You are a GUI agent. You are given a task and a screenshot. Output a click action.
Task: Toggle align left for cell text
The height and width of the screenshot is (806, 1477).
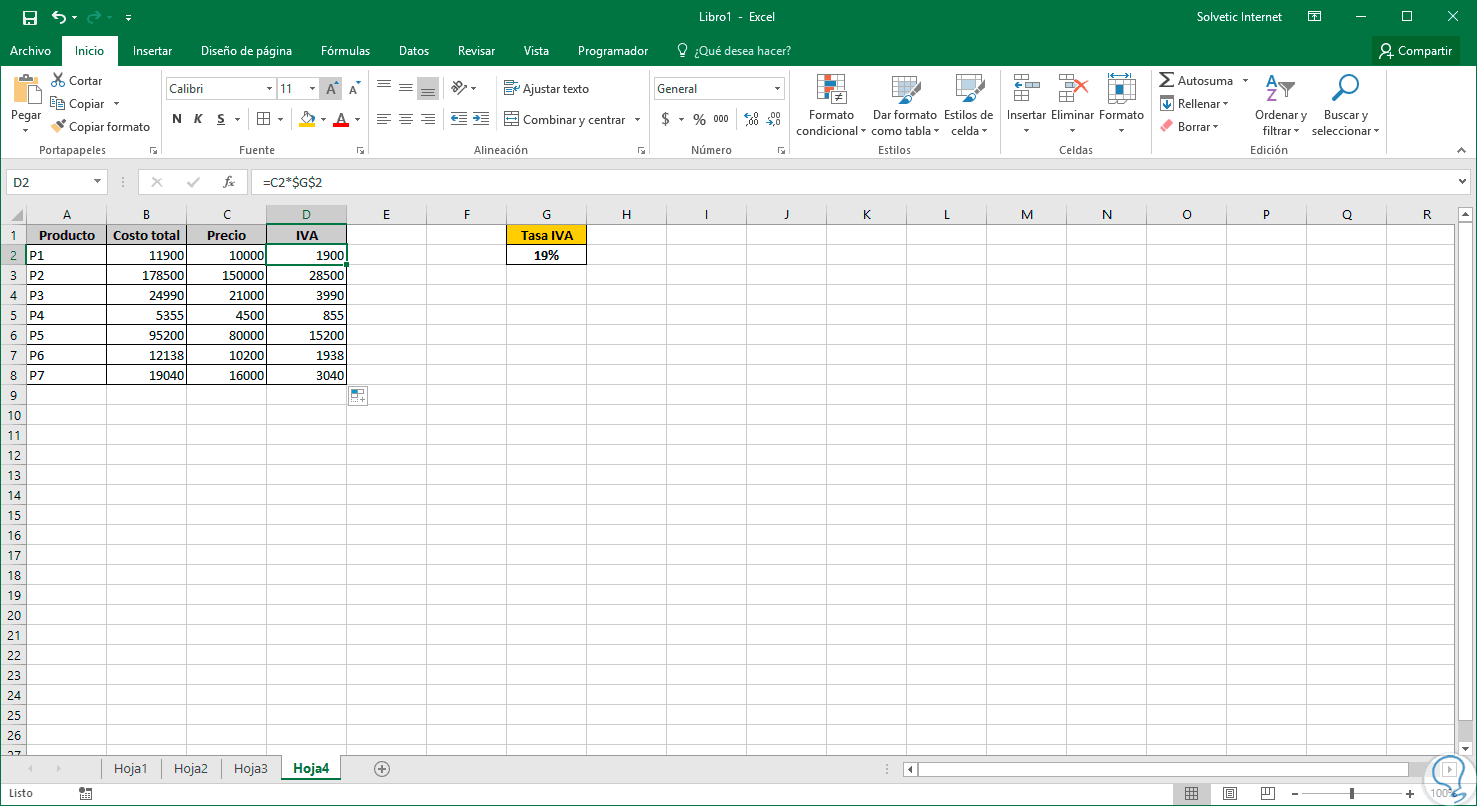(x=383, y=119)
